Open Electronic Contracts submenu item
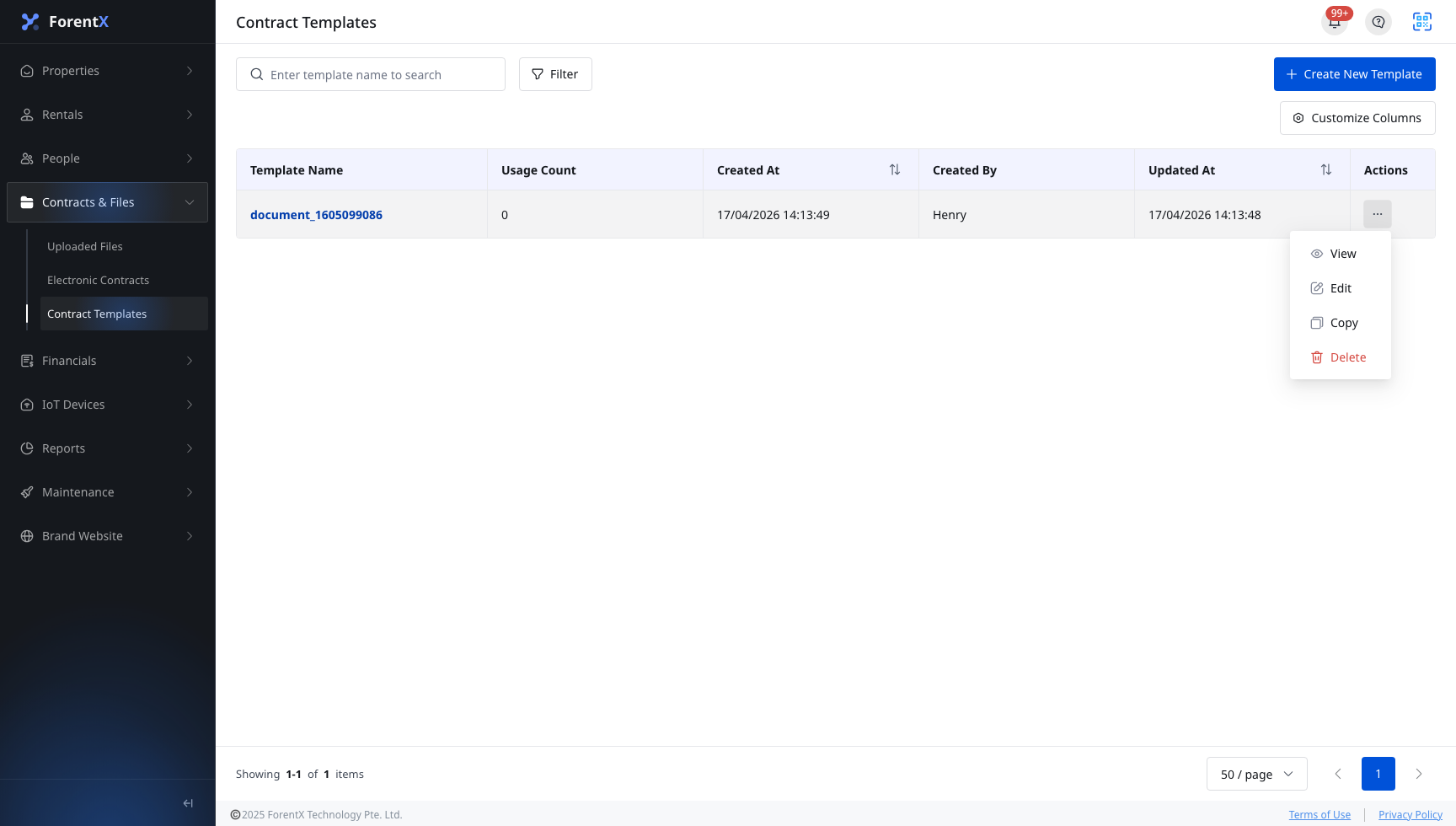 124,280
